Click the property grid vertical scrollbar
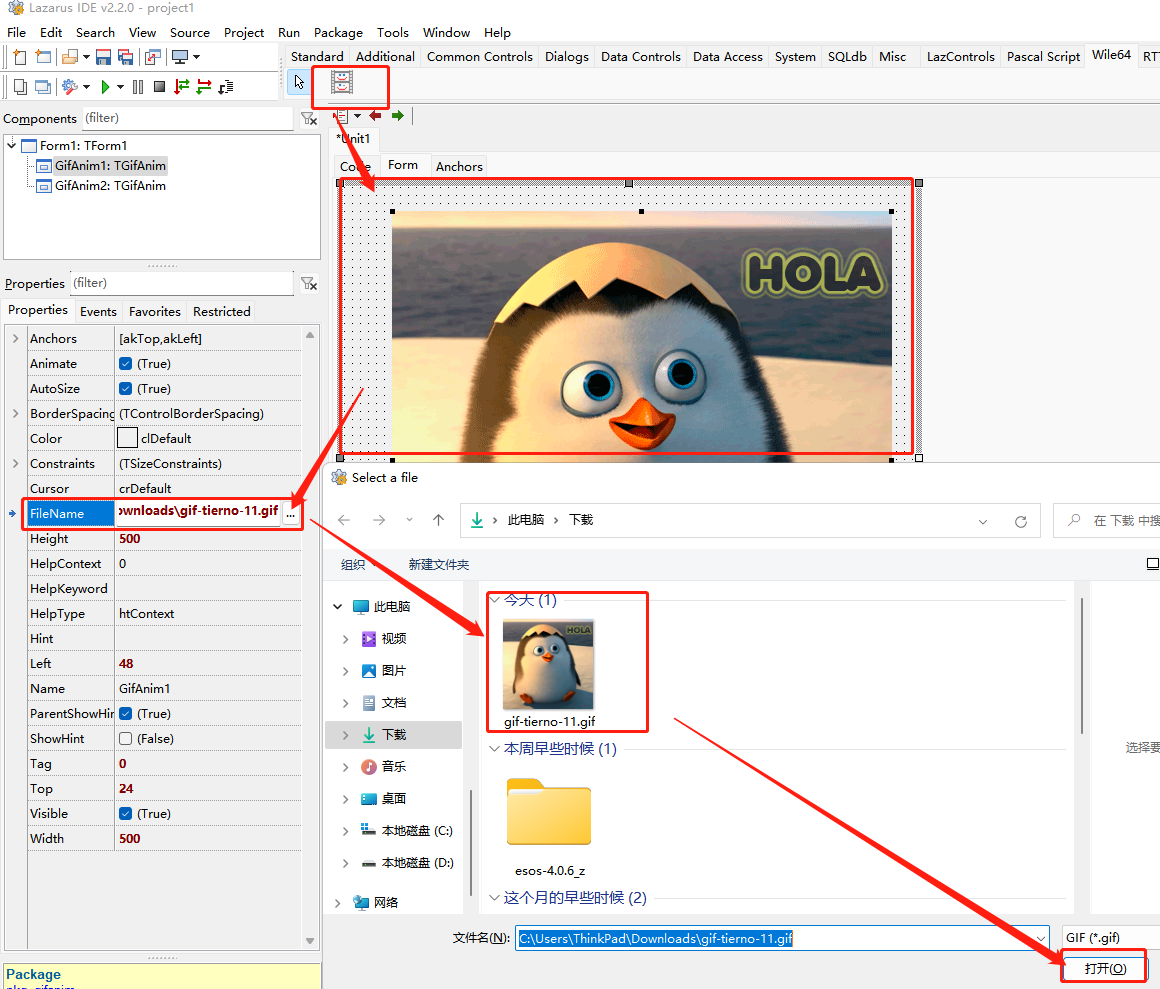 coord(310,639)
